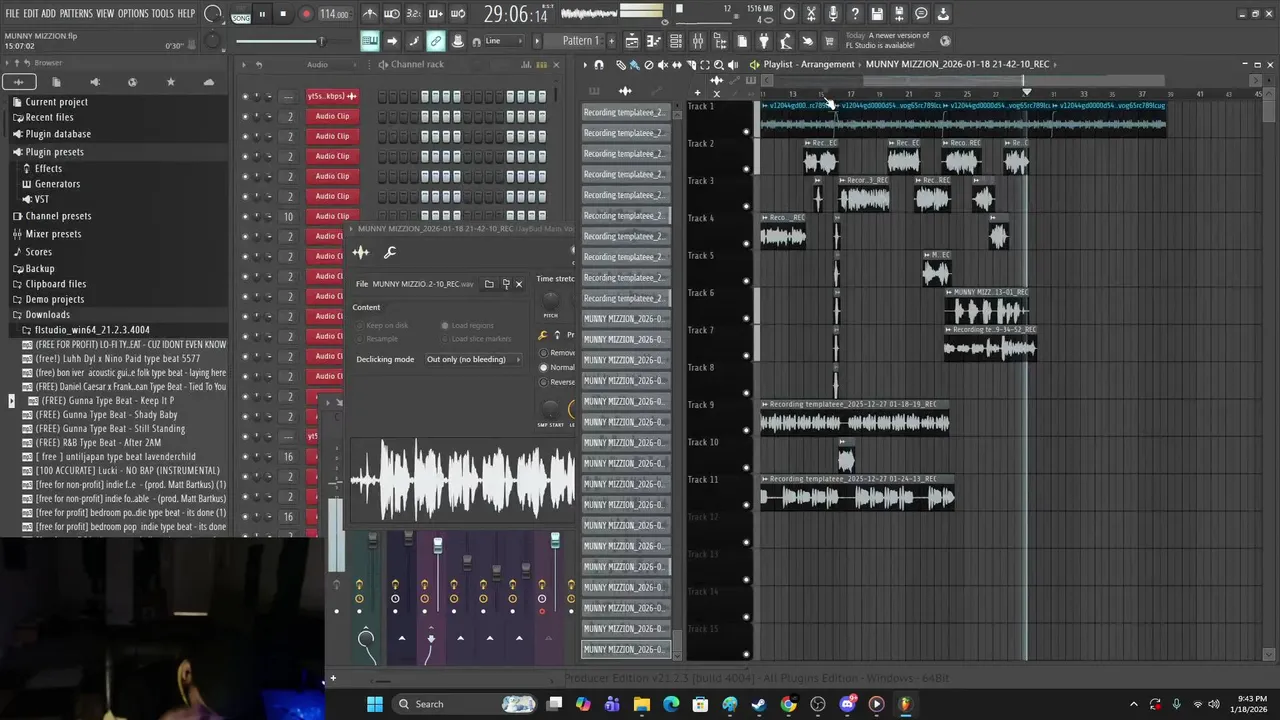Expand the Demo projects folder
Screen dimensions: 1280x720
[x=54, y=299]
